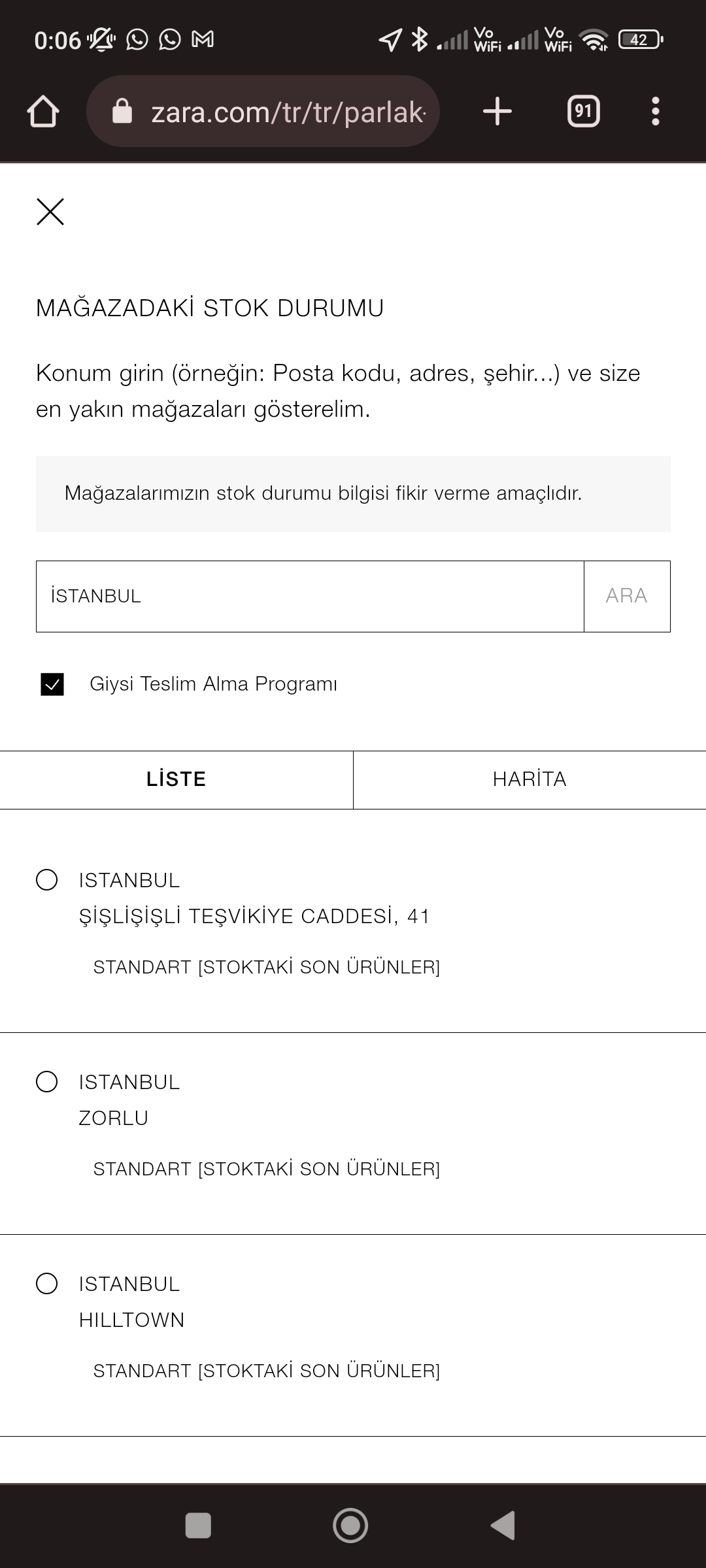Select the Hilltown store radio button
This screenshot has width=706, height=1568.
[x=46, y=1284]
